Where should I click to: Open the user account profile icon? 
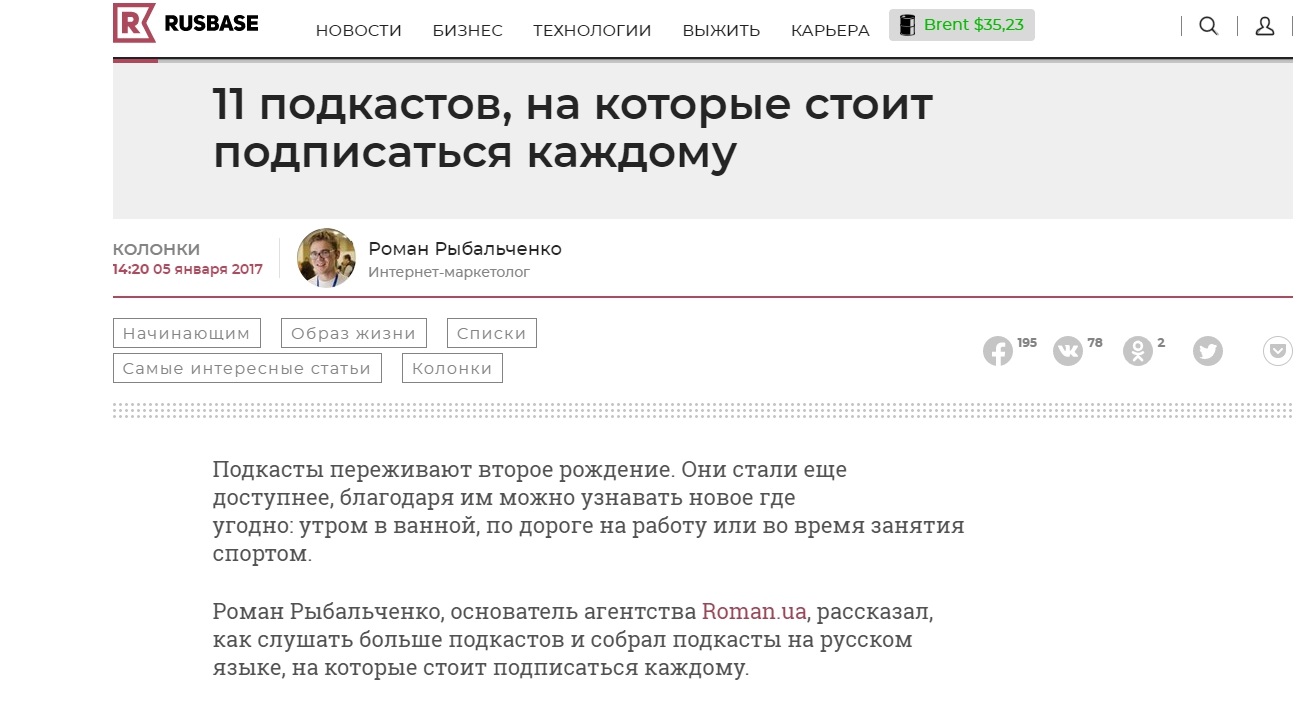tap(1264, 26)
